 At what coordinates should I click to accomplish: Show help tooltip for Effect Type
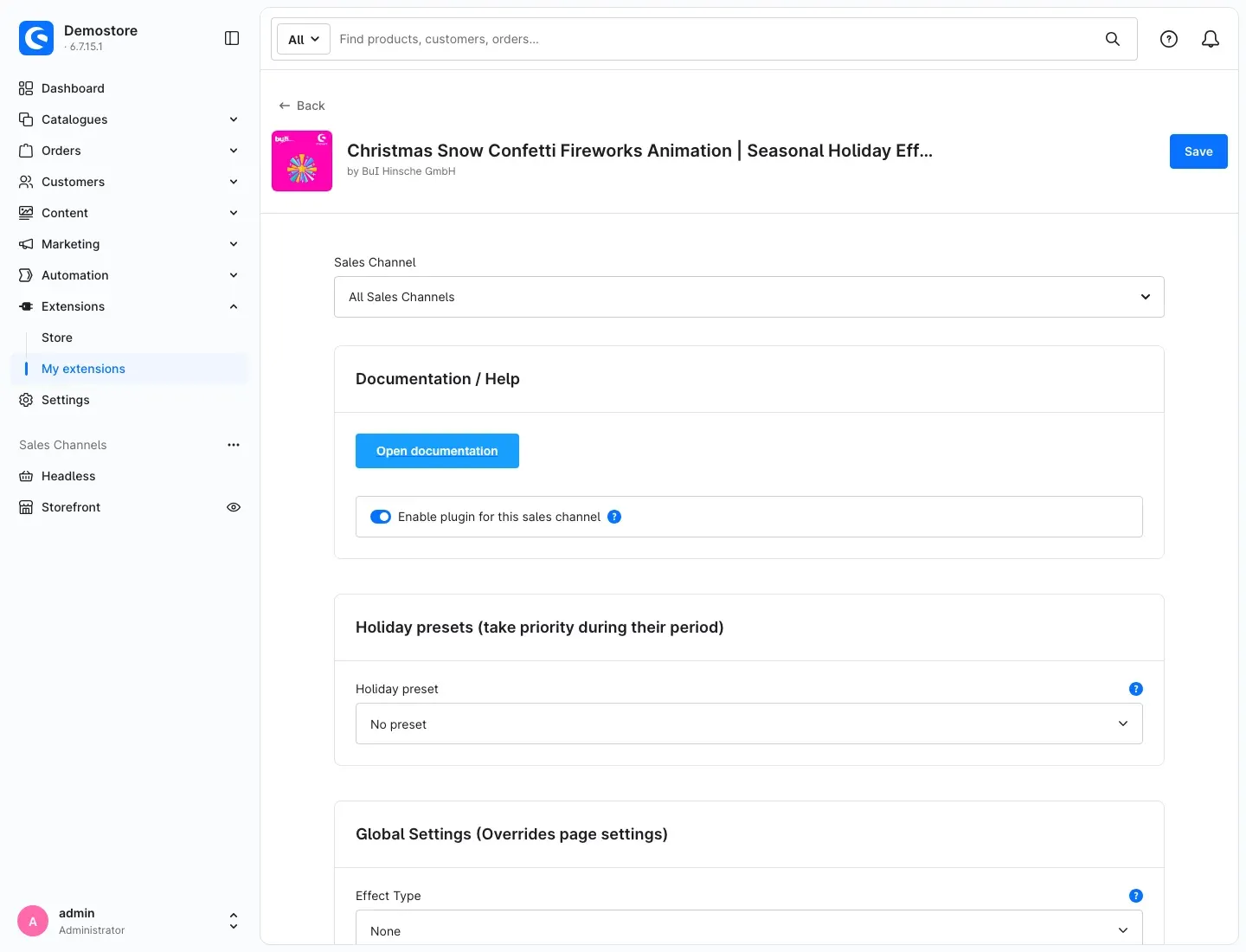[1136, 896]
